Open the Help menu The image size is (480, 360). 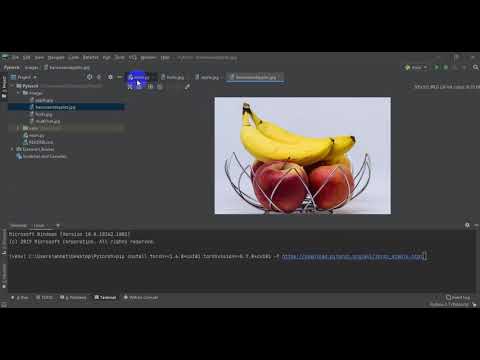coord(165,58)
